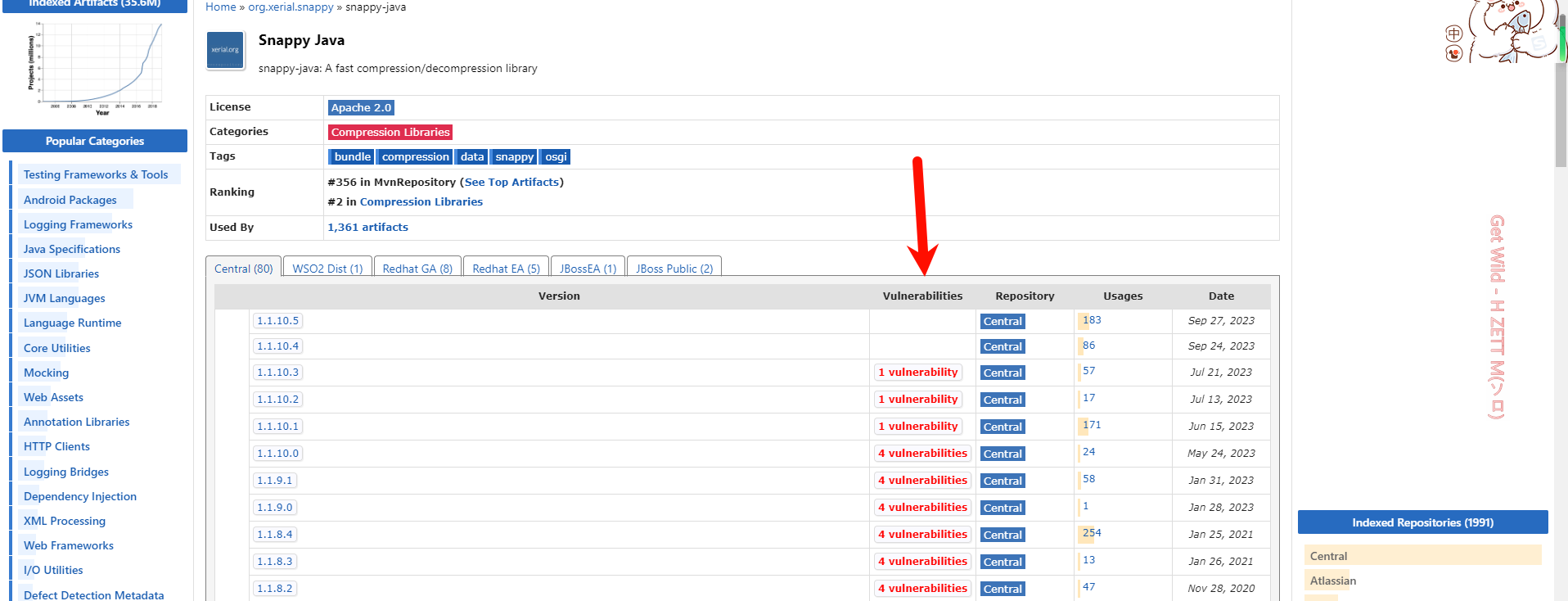Switch to the WSO2 Dist (1) tab
The image size is (1568, 601).
click(x=327, y=268)
